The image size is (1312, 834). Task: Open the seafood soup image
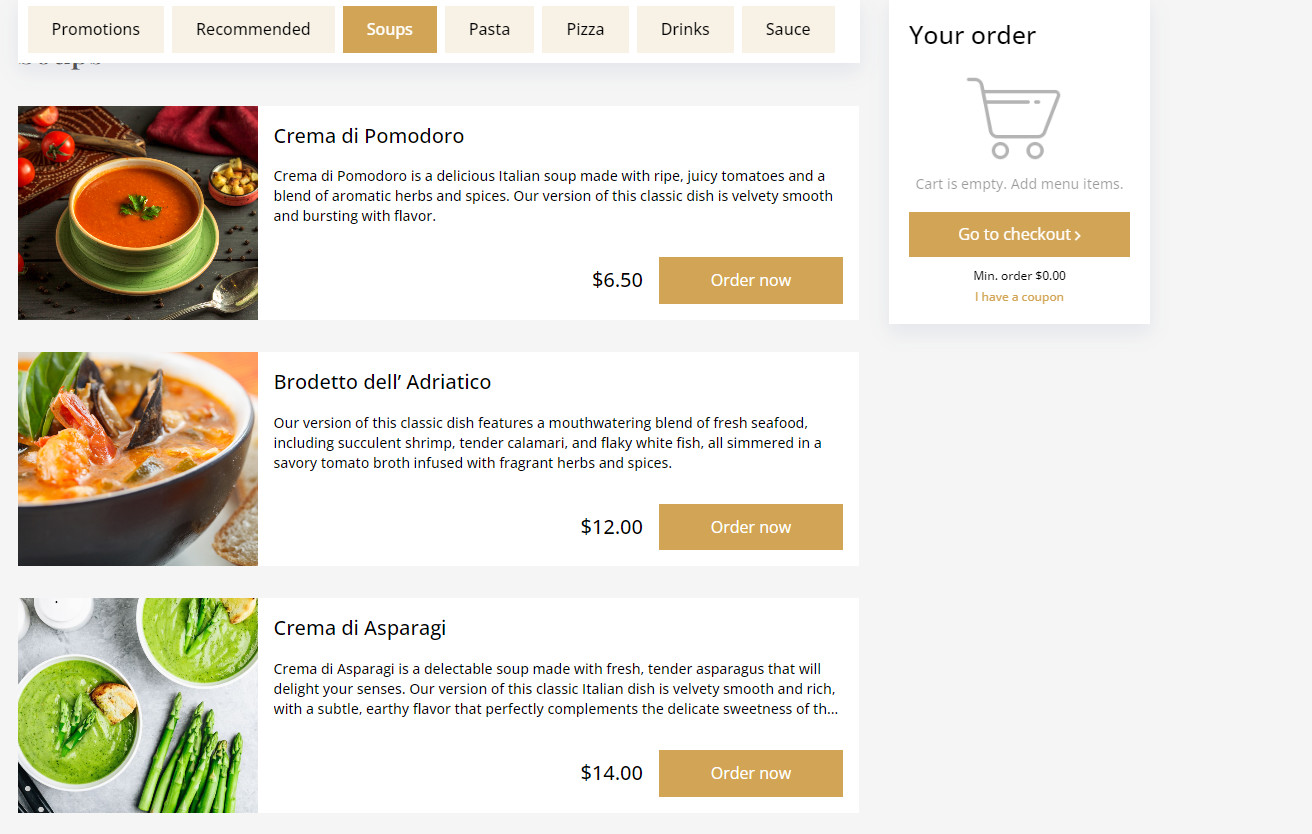138,459
